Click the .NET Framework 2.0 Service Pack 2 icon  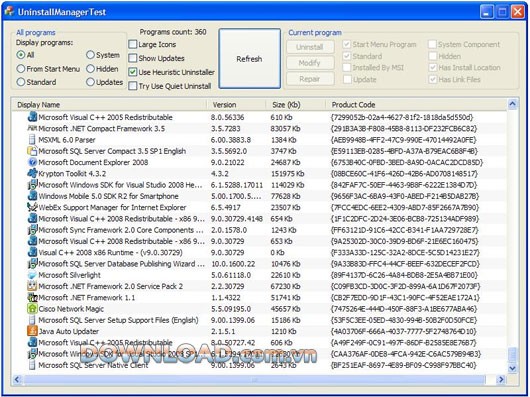32,286
